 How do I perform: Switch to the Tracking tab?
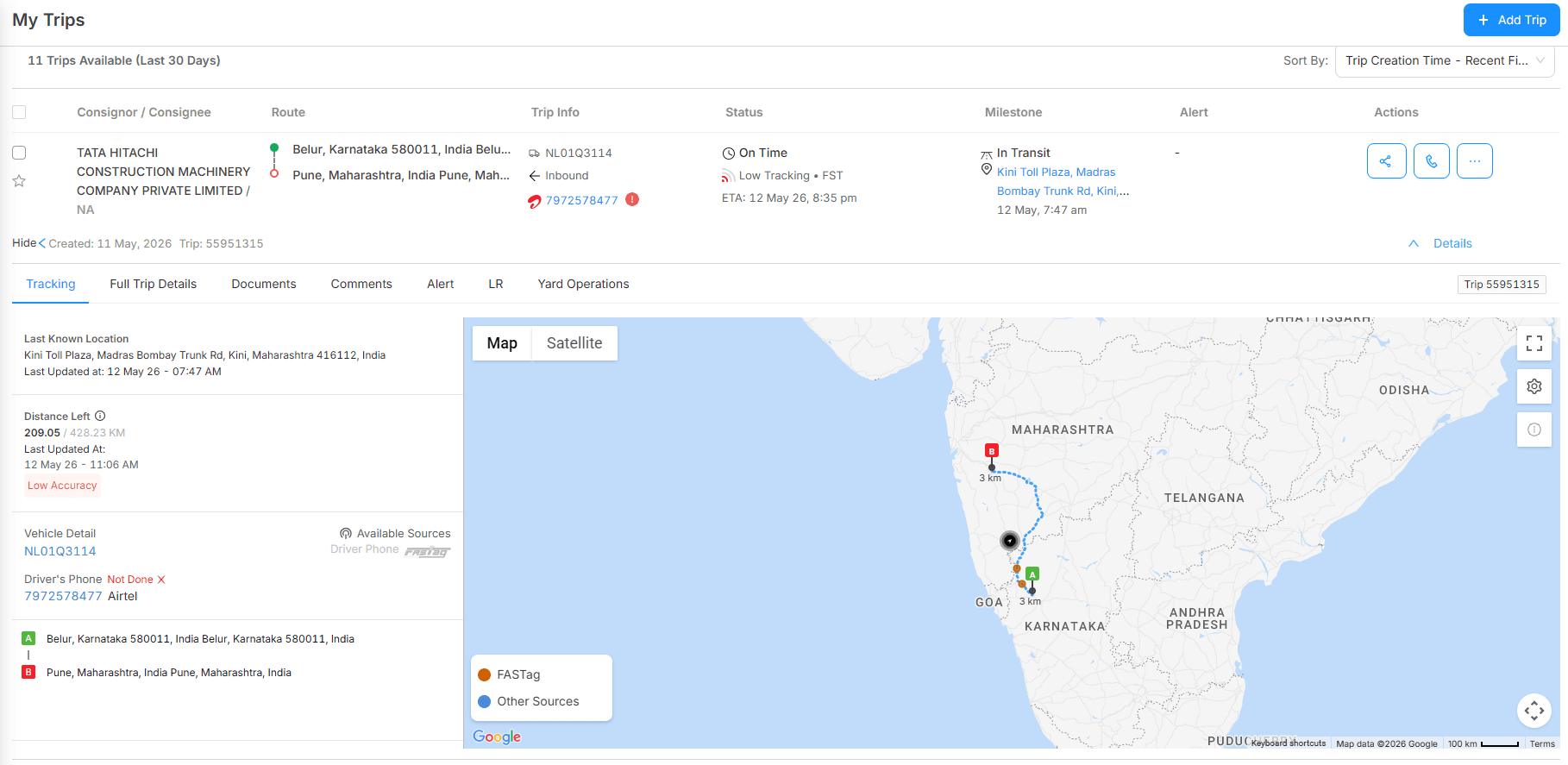click(51, 284)
